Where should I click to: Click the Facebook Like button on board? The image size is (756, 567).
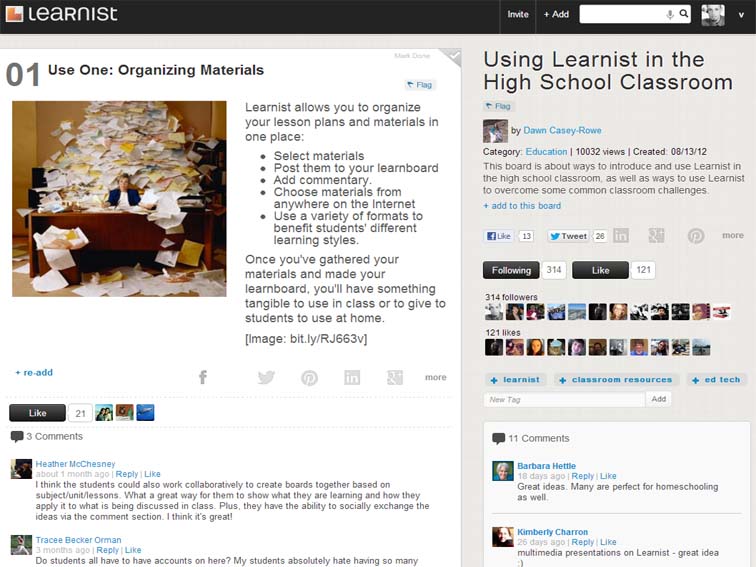pos(499,236)
